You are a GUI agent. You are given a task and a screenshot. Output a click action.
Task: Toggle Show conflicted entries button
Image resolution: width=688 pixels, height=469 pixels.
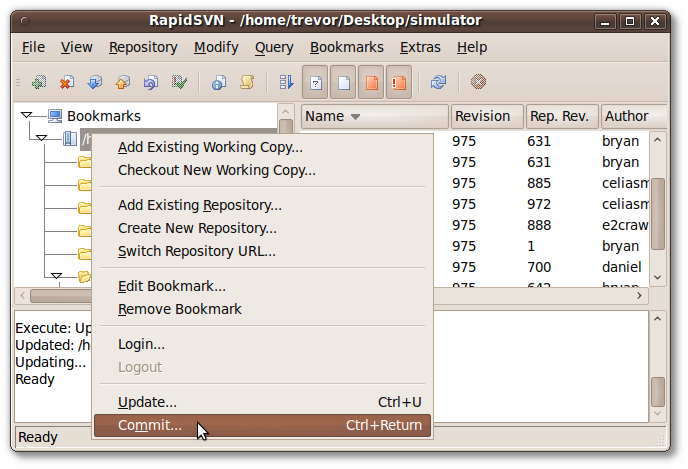coord(399,82)
